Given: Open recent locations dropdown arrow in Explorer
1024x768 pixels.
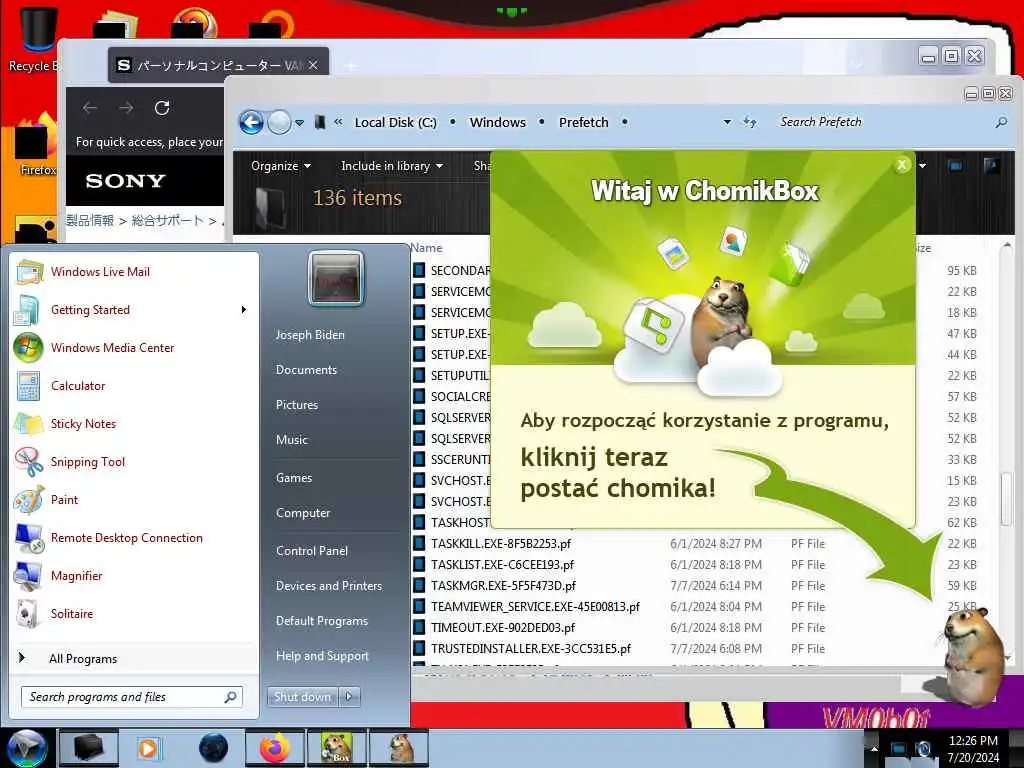Looking at the screenshot, I should coord(299,122).
